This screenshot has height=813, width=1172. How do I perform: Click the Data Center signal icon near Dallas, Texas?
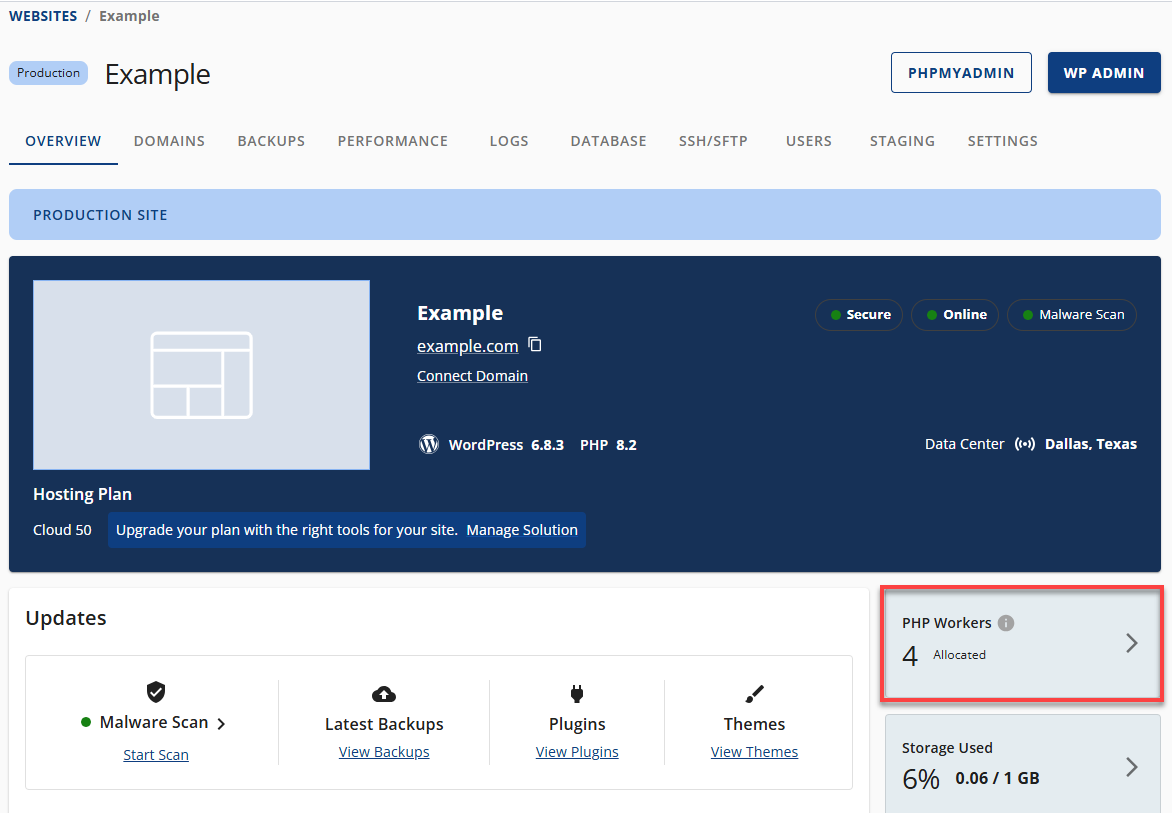[1025, 443]
